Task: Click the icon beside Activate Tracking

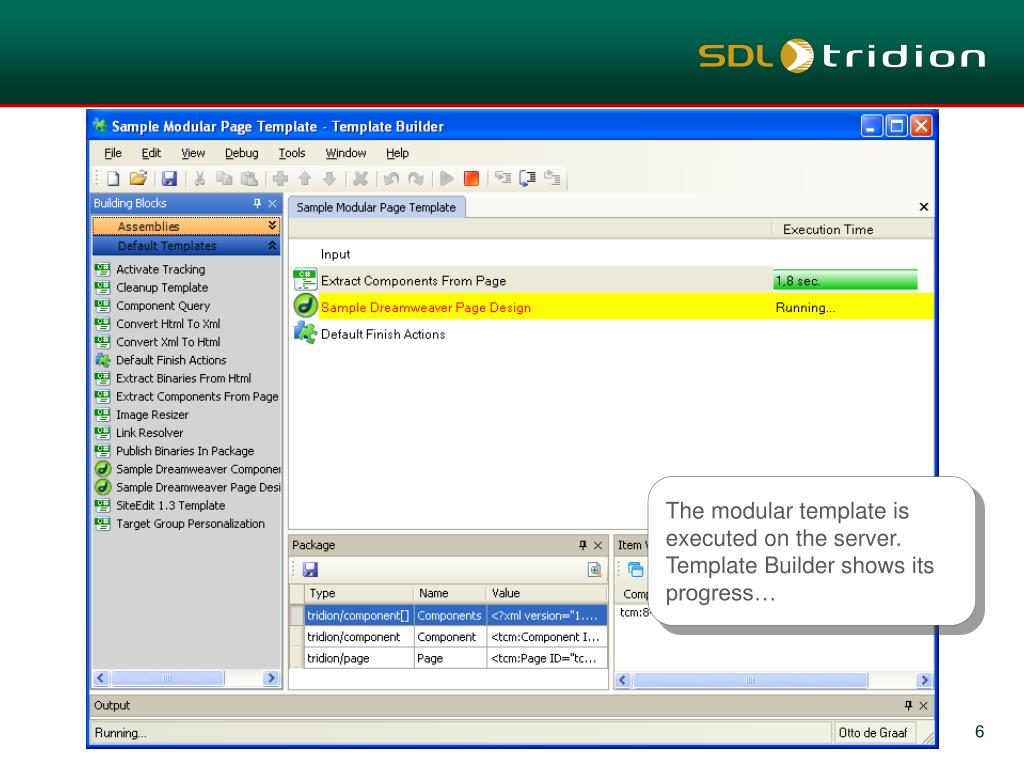Action: pyautogui.click(x=103, y=269)
